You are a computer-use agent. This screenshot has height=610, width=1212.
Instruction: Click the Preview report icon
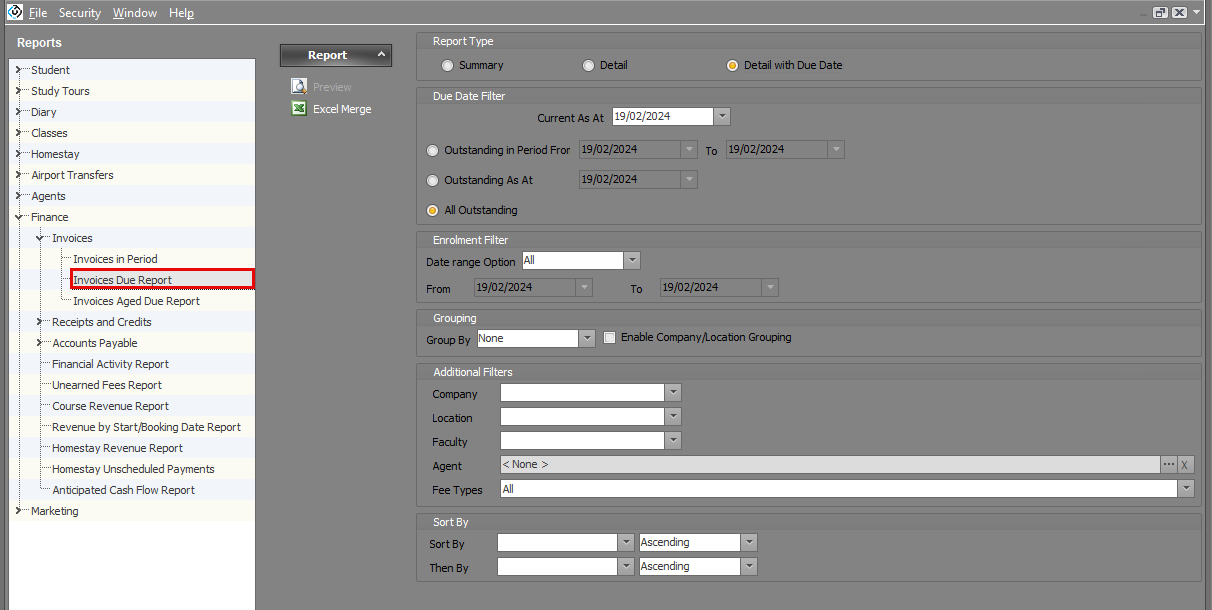coord(298,87)
